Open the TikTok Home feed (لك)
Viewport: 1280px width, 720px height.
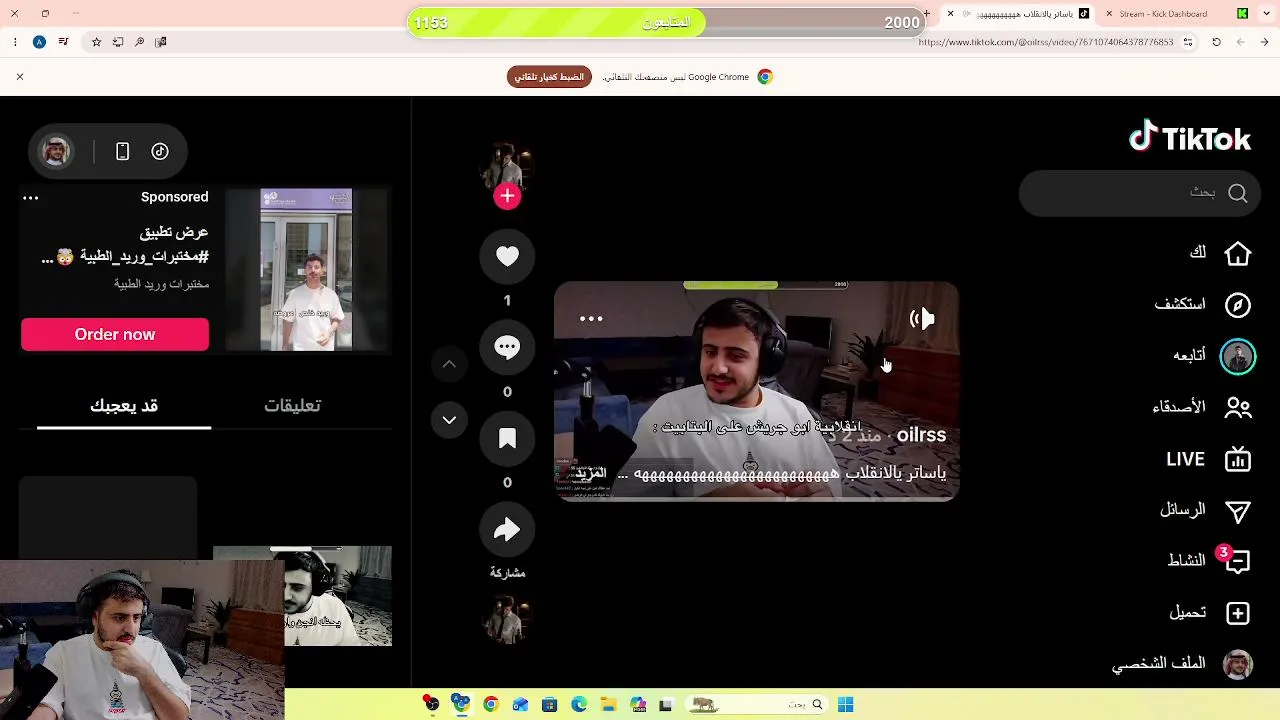[1220, 253]
